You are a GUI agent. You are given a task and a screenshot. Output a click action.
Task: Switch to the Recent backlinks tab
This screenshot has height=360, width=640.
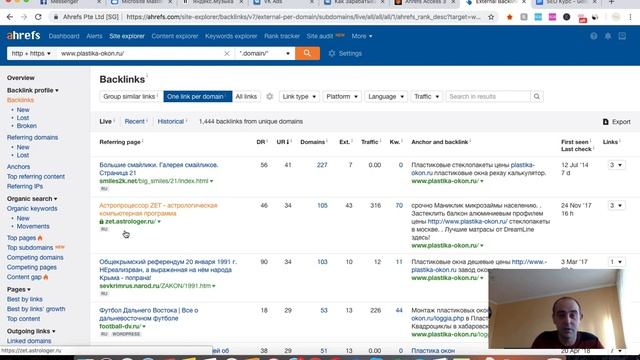134,122
